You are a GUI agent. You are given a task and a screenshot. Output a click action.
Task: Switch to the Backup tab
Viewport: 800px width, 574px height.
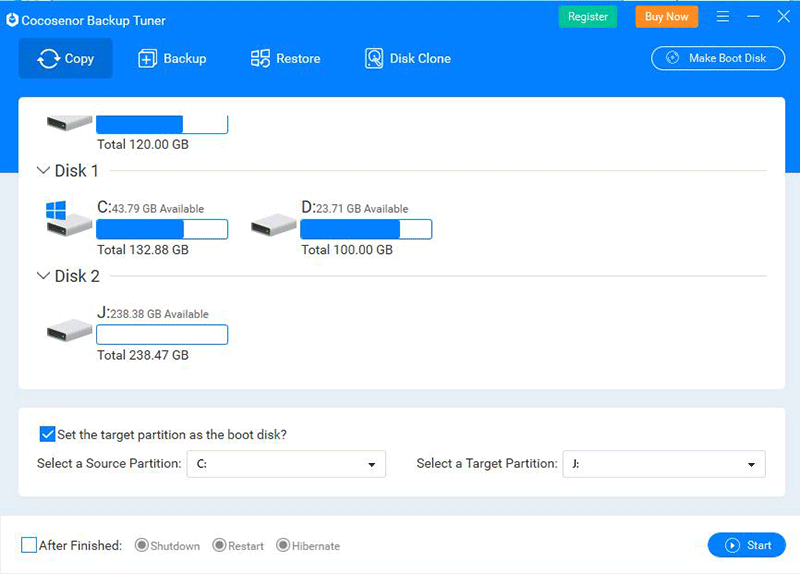[x=172, y=59]
